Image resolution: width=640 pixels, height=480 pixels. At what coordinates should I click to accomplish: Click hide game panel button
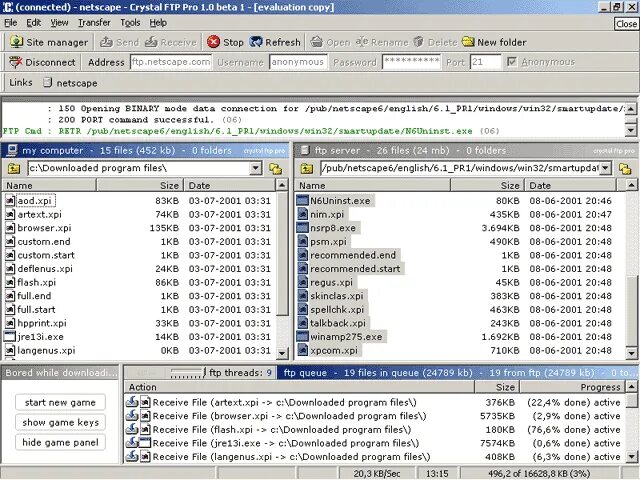tap(60, 442)
